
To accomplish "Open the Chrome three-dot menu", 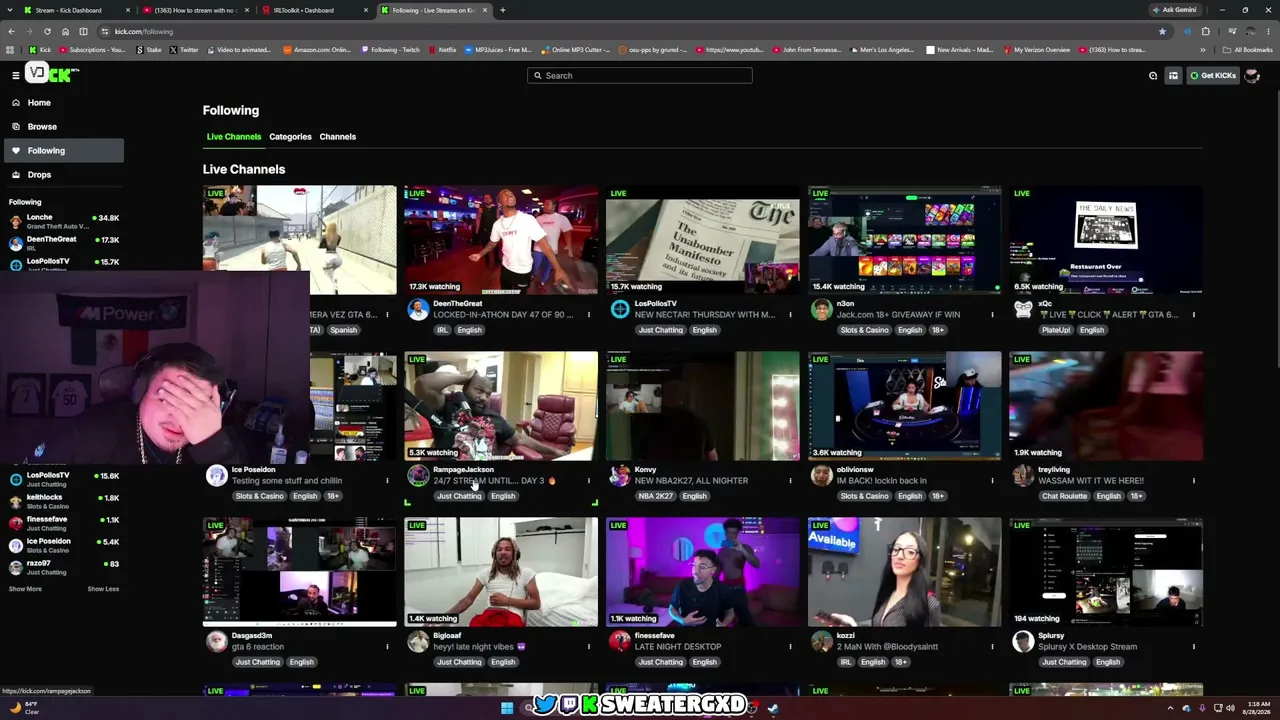I will tap(1269, 31).
